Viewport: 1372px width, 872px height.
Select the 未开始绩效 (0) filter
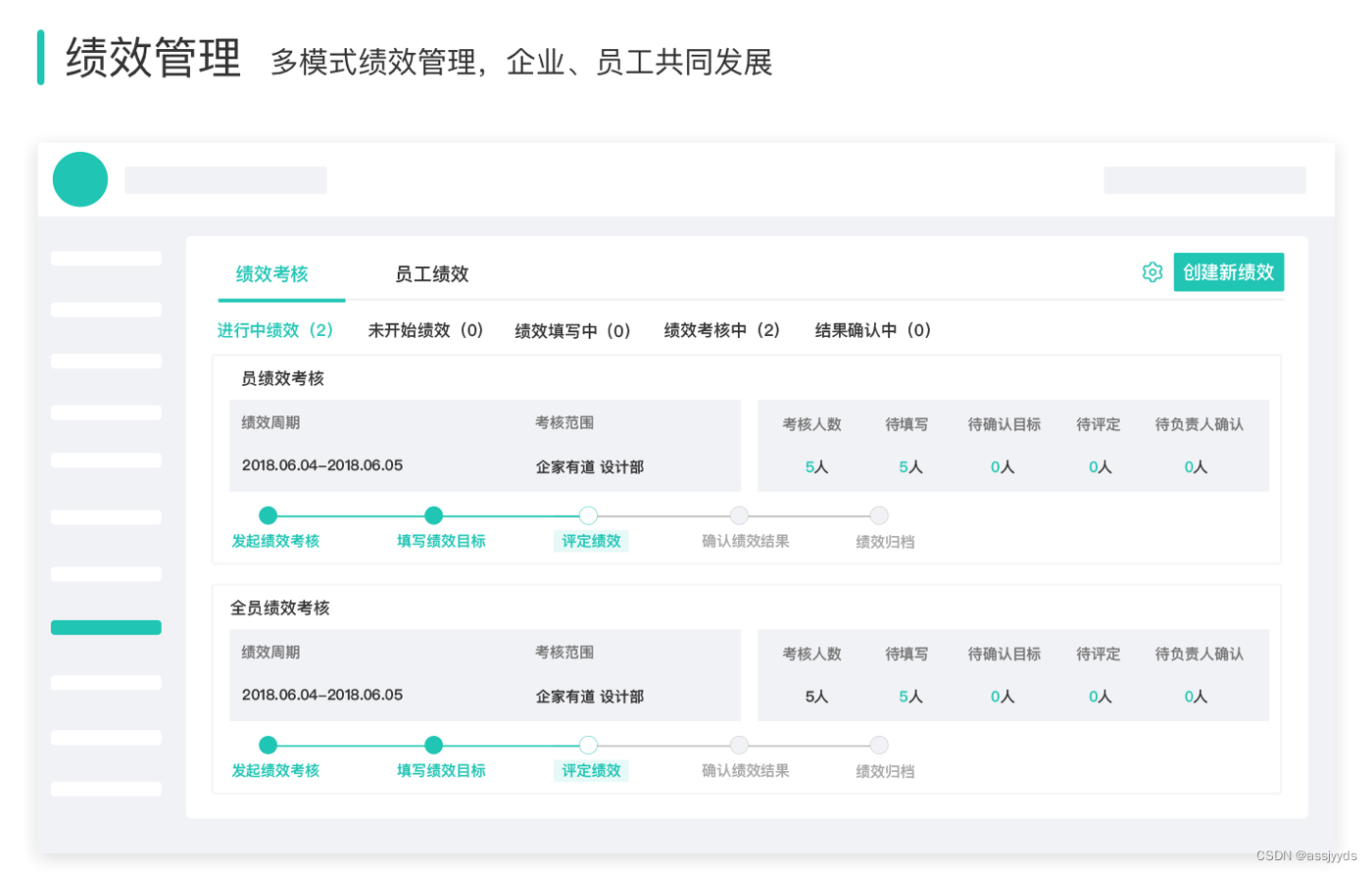(x=425, y=330)
